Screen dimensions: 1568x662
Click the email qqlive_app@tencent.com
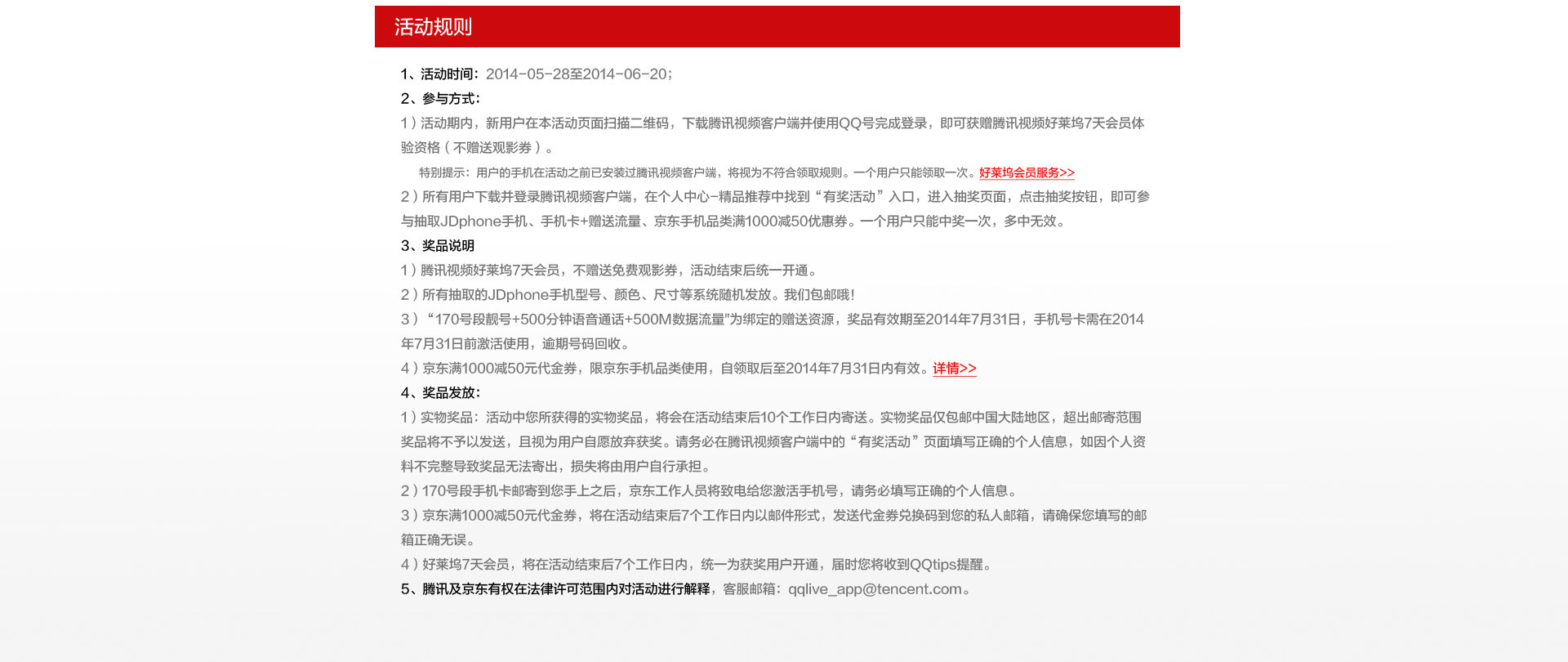(875, 589)
